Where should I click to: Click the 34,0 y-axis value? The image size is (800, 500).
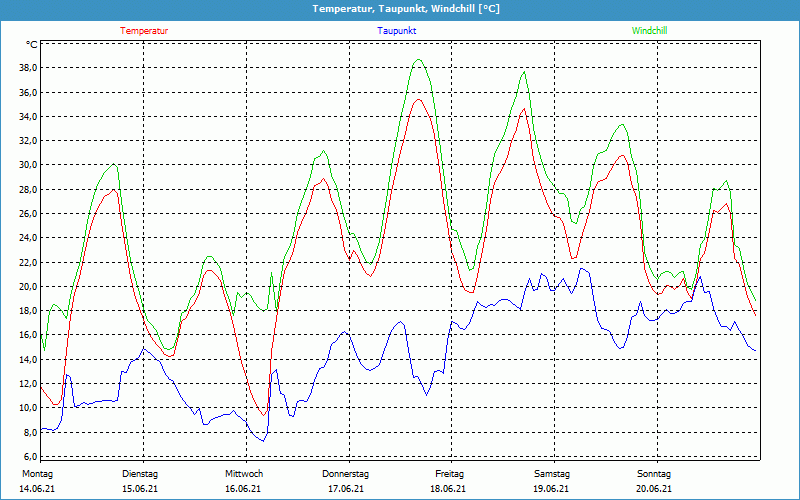28,116
